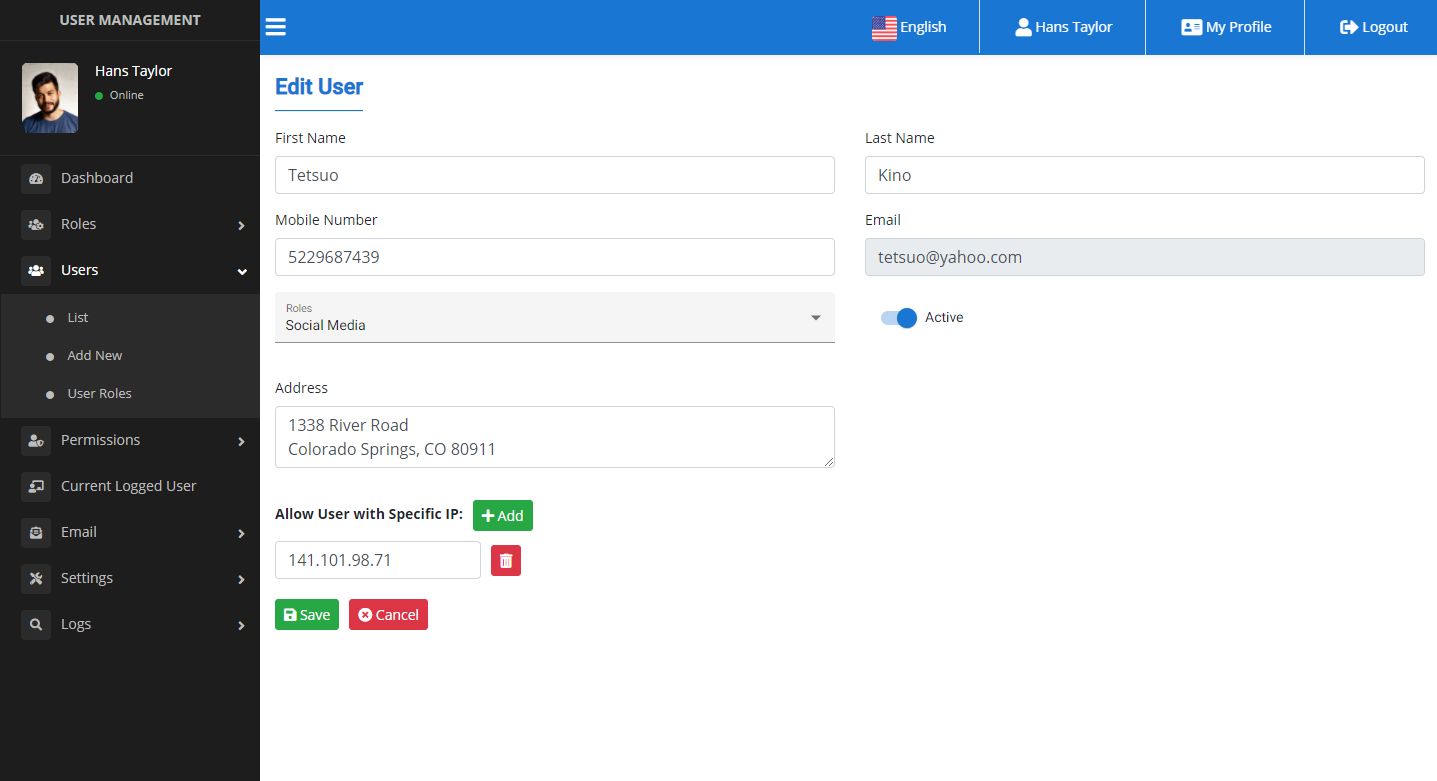The image size is (1437, 781).
Task: Click the Current Logged User icon
Action: (36, 486)
